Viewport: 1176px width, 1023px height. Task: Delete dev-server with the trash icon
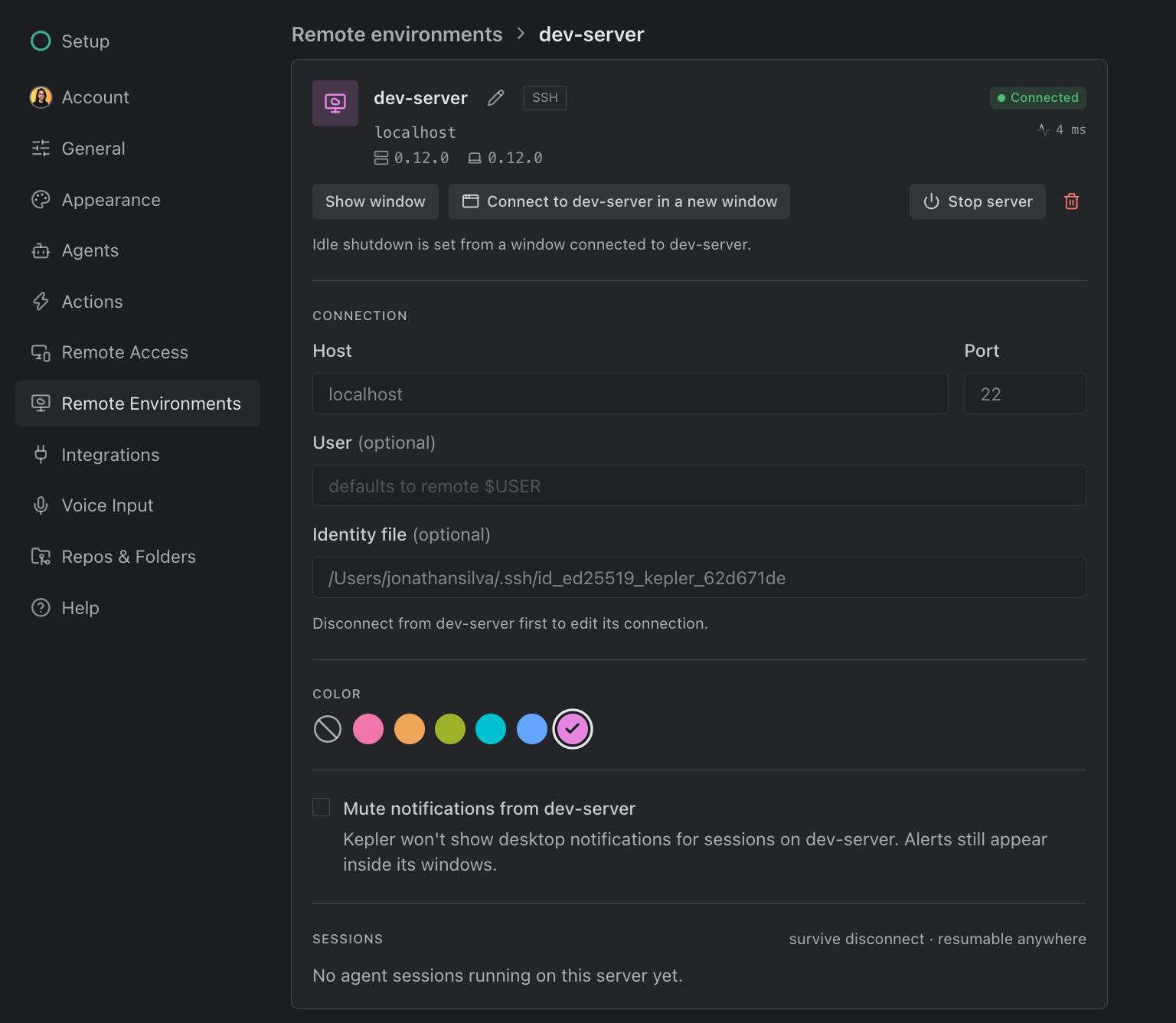tap(1072, 201)
